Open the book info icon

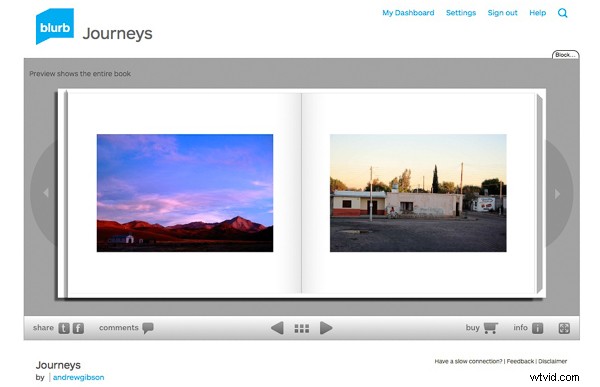pyautogui.click(x=537, y=328)
